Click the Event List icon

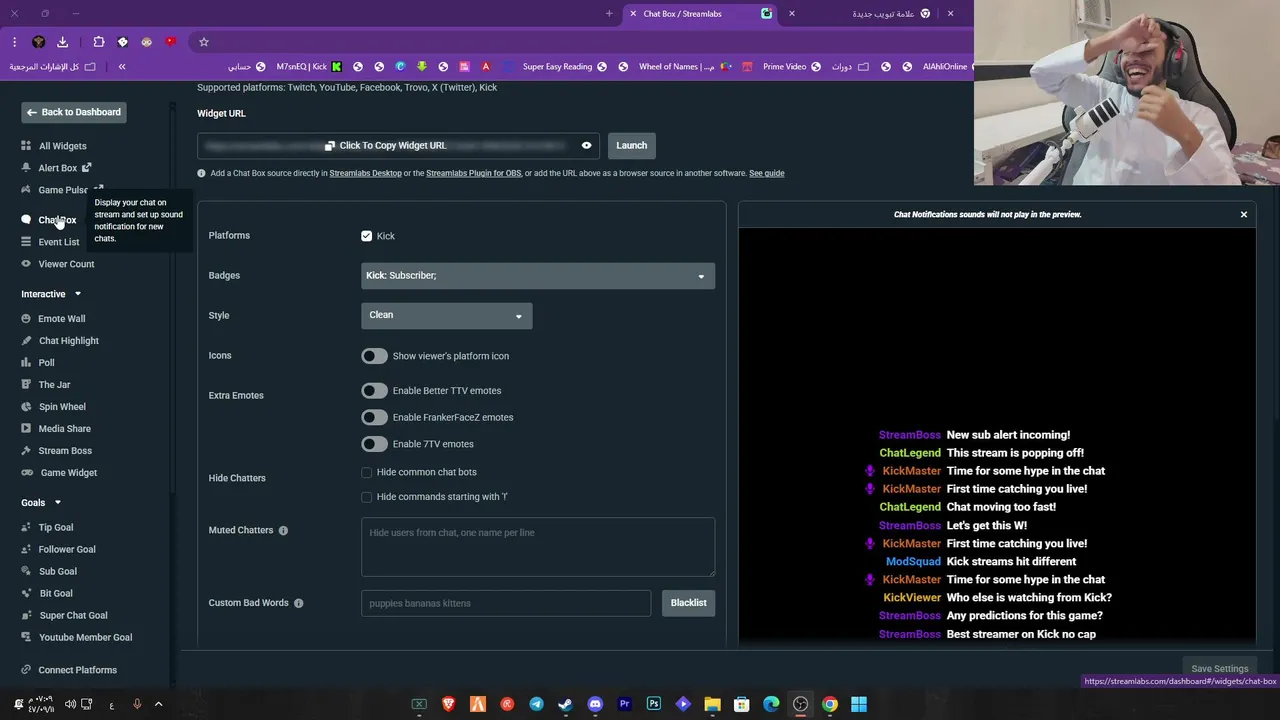(26, 242)
